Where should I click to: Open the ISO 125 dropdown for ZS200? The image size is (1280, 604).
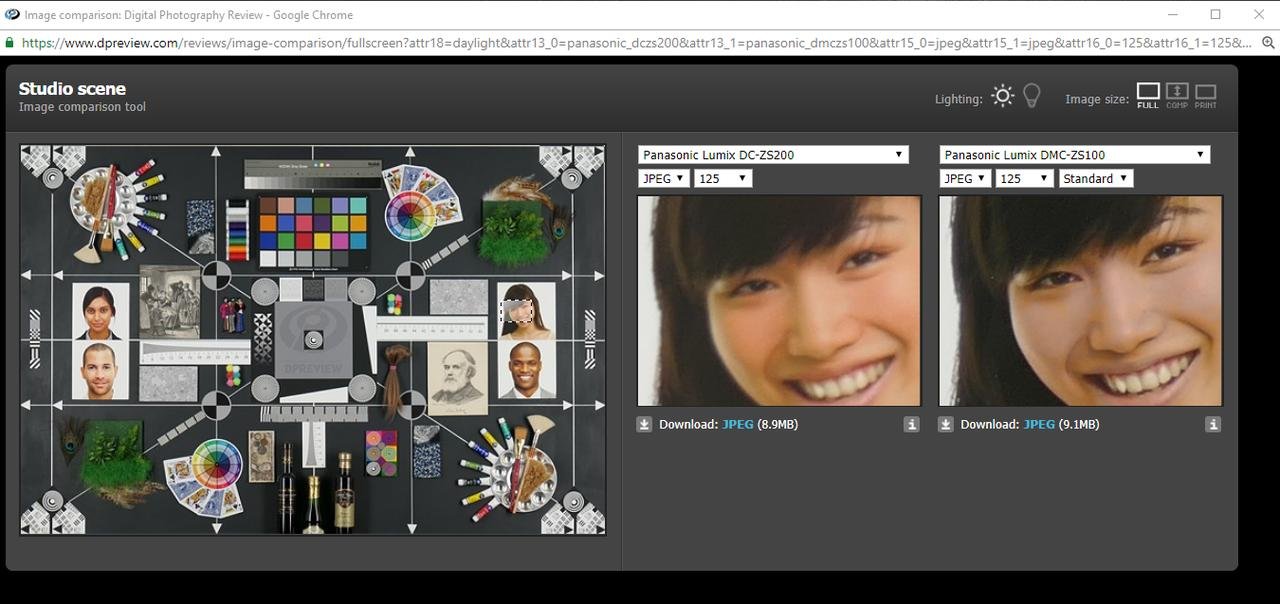click(x=722, y=178)
